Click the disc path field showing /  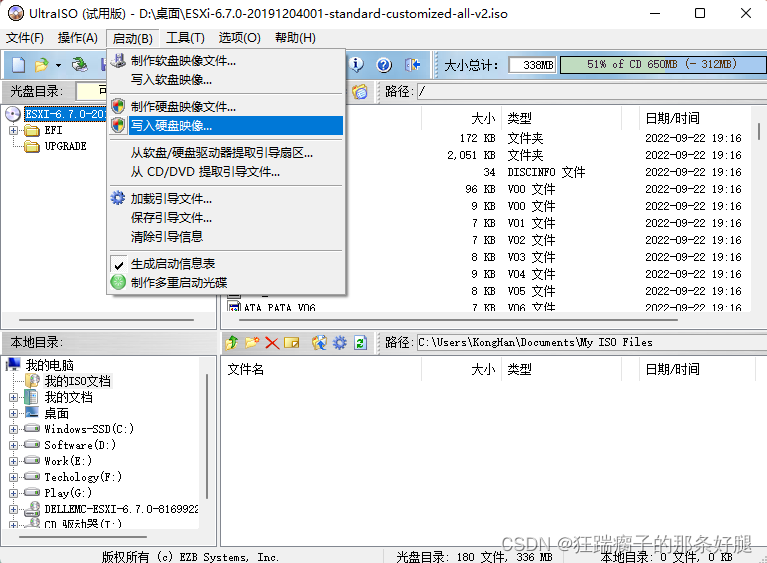tap(592, 91)
